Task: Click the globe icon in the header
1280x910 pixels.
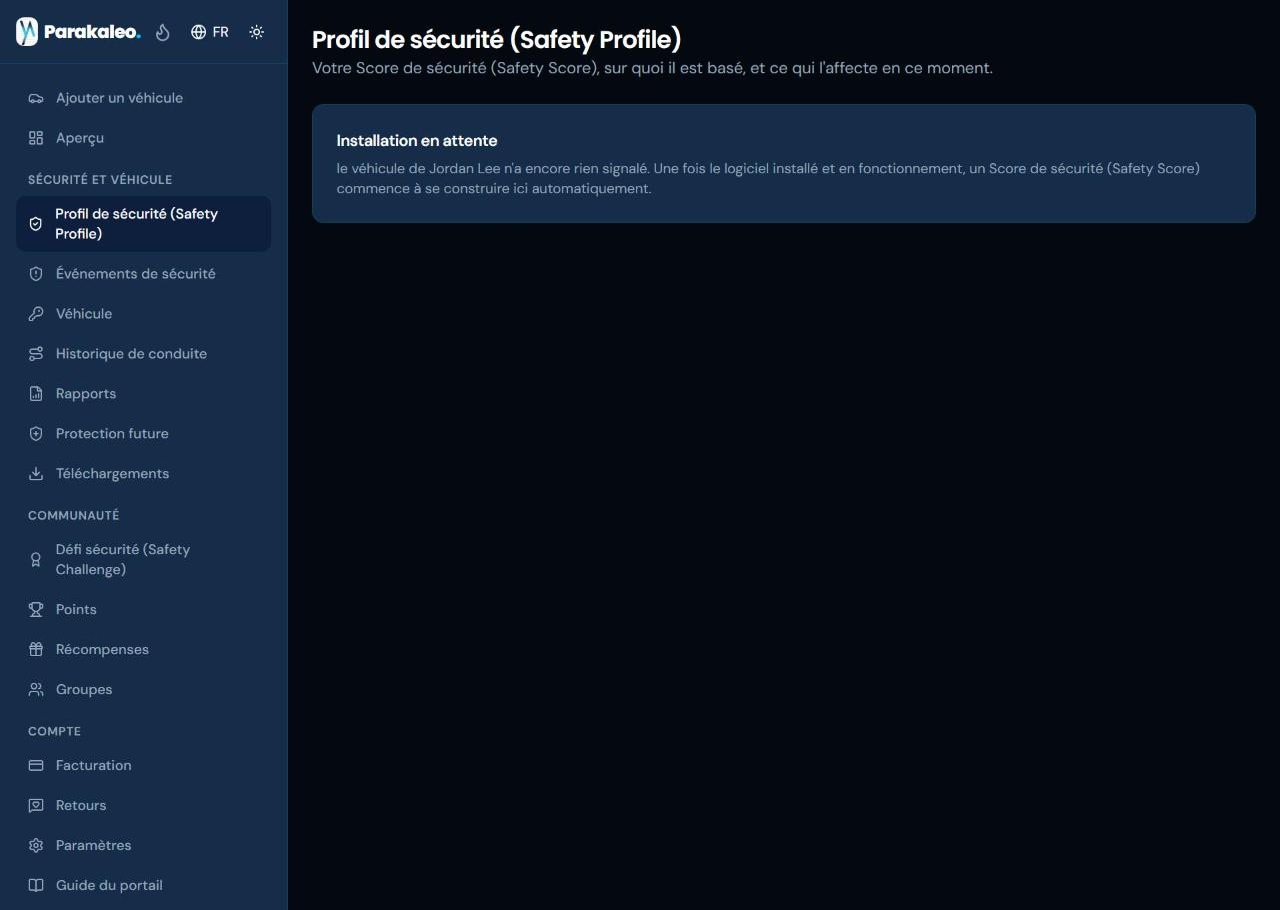Action: tap(198, 32)
